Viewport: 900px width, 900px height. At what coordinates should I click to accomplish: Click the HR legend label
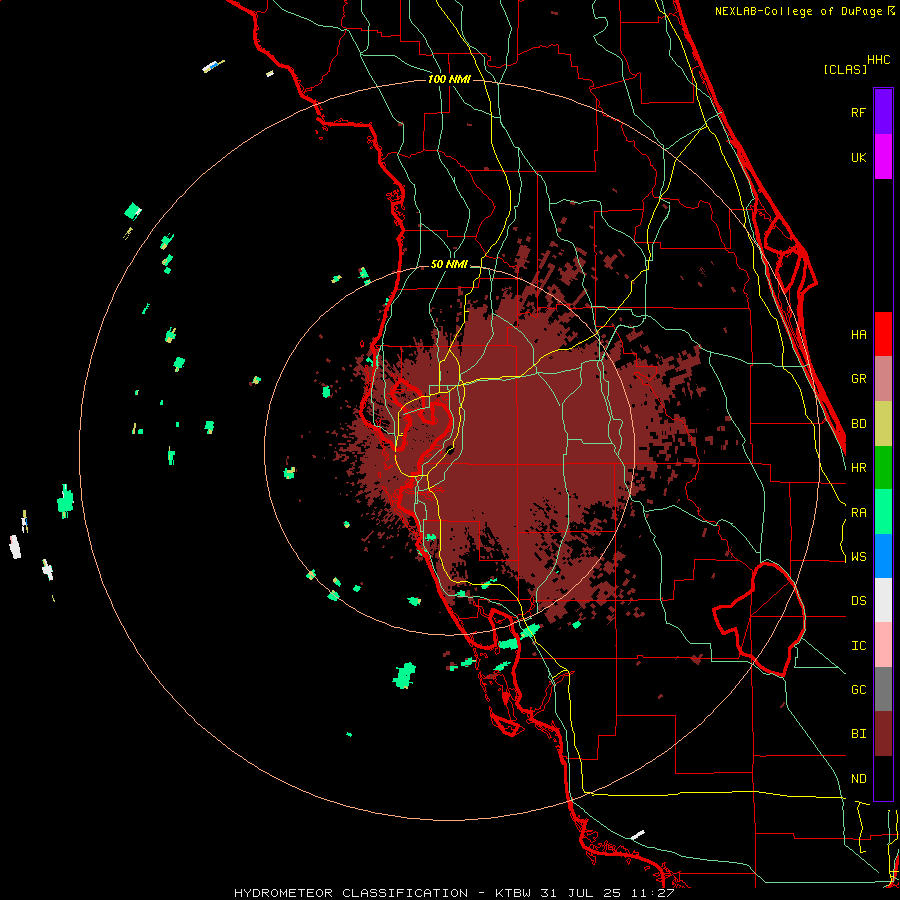[858, 468]
